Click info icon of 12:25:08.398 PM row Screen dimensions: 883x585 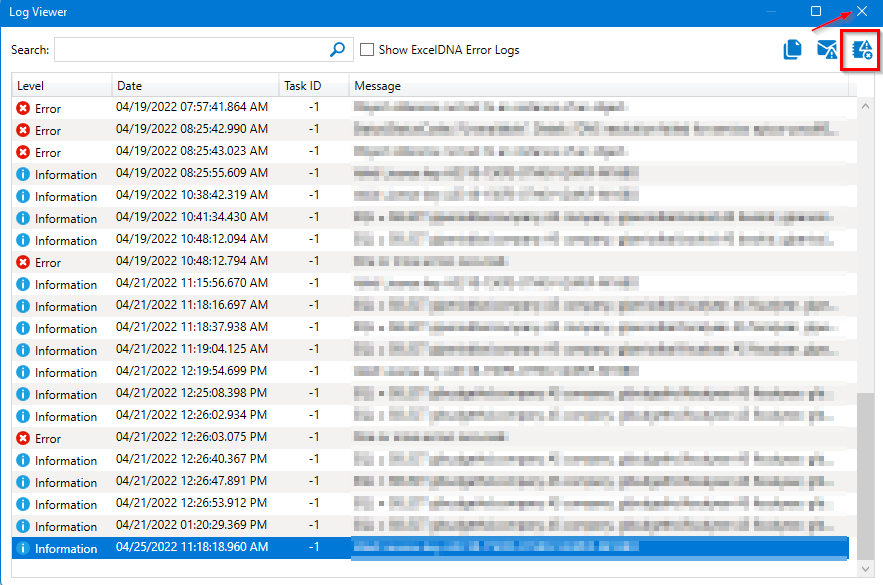click(x=23, y=394)
